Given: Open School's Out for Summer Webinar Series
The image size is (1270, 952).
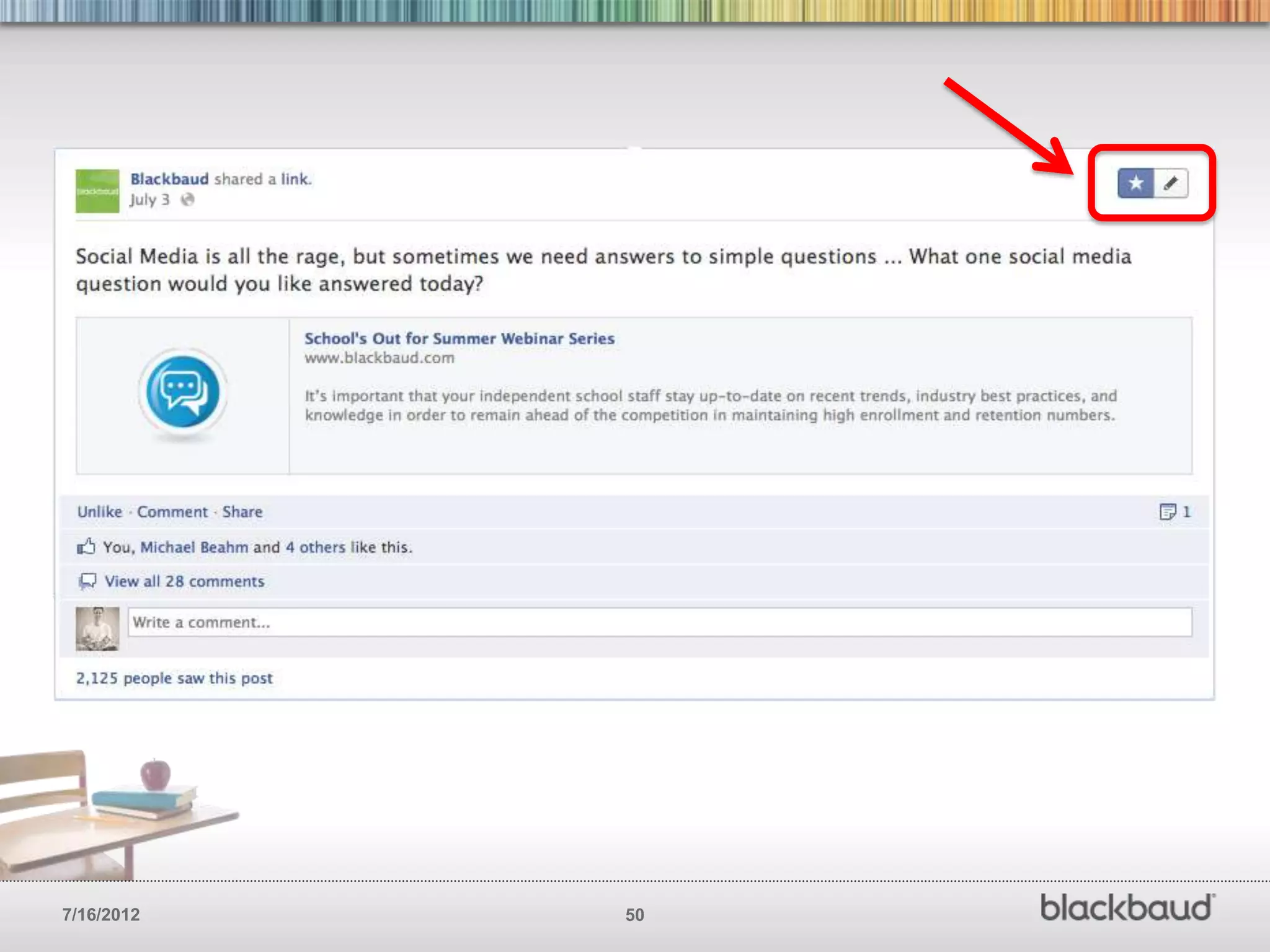Looking at the screenshot, I should [459, 338].
